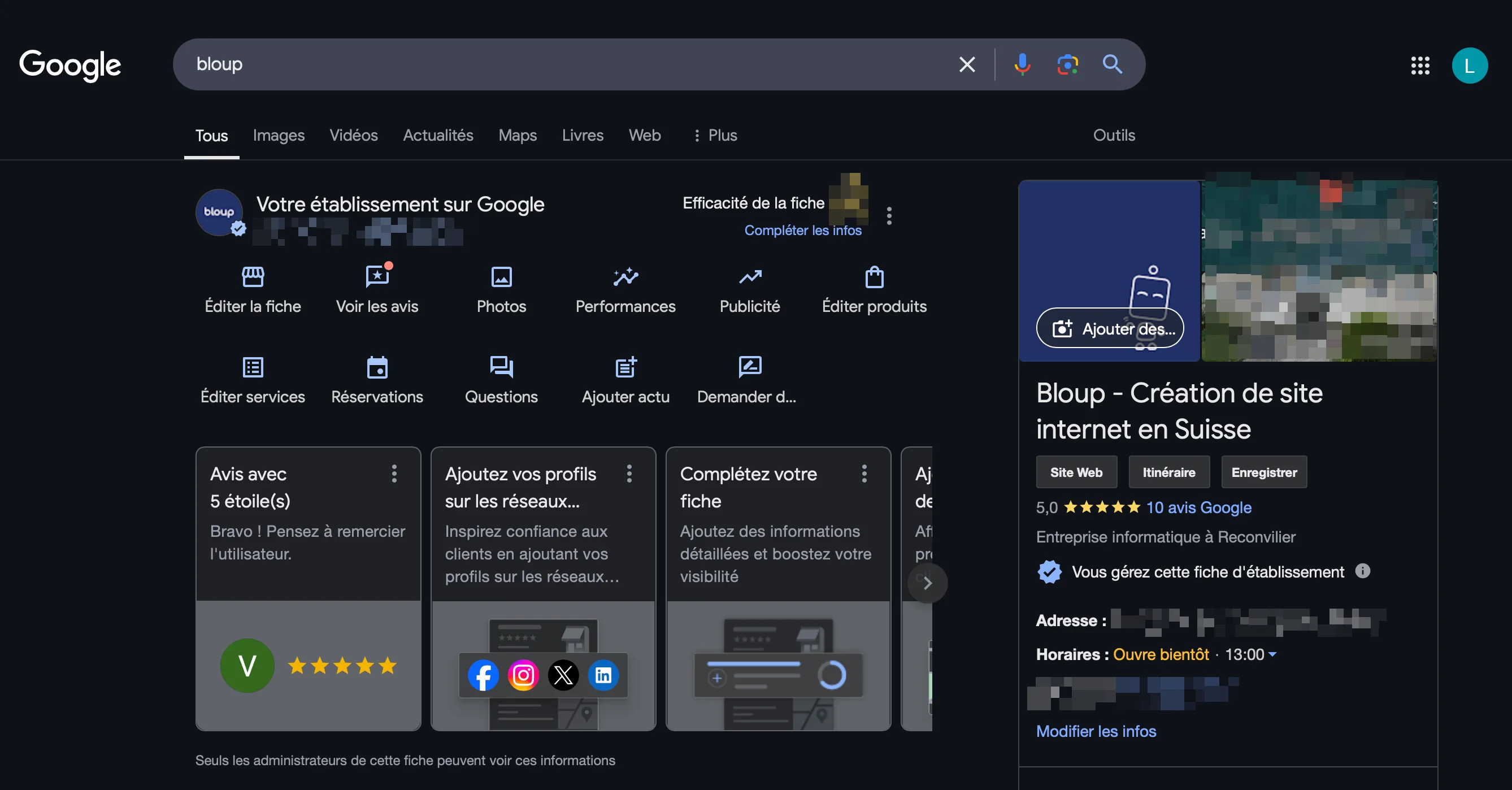
Task: Click the partly hidden fourth suggestion card
Action: click(x=917, y=589)
